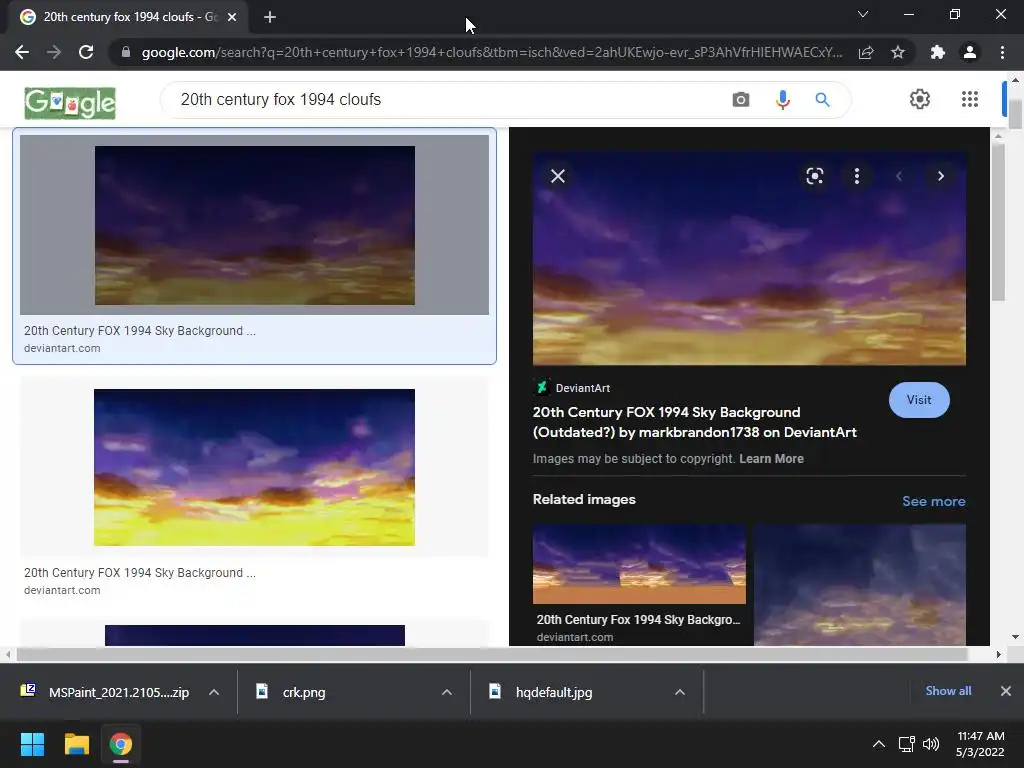Image resolution: width=1024 pixels, height=768 pixels.
Task: Open preview panel more options menu
Action: coord(857,176)
